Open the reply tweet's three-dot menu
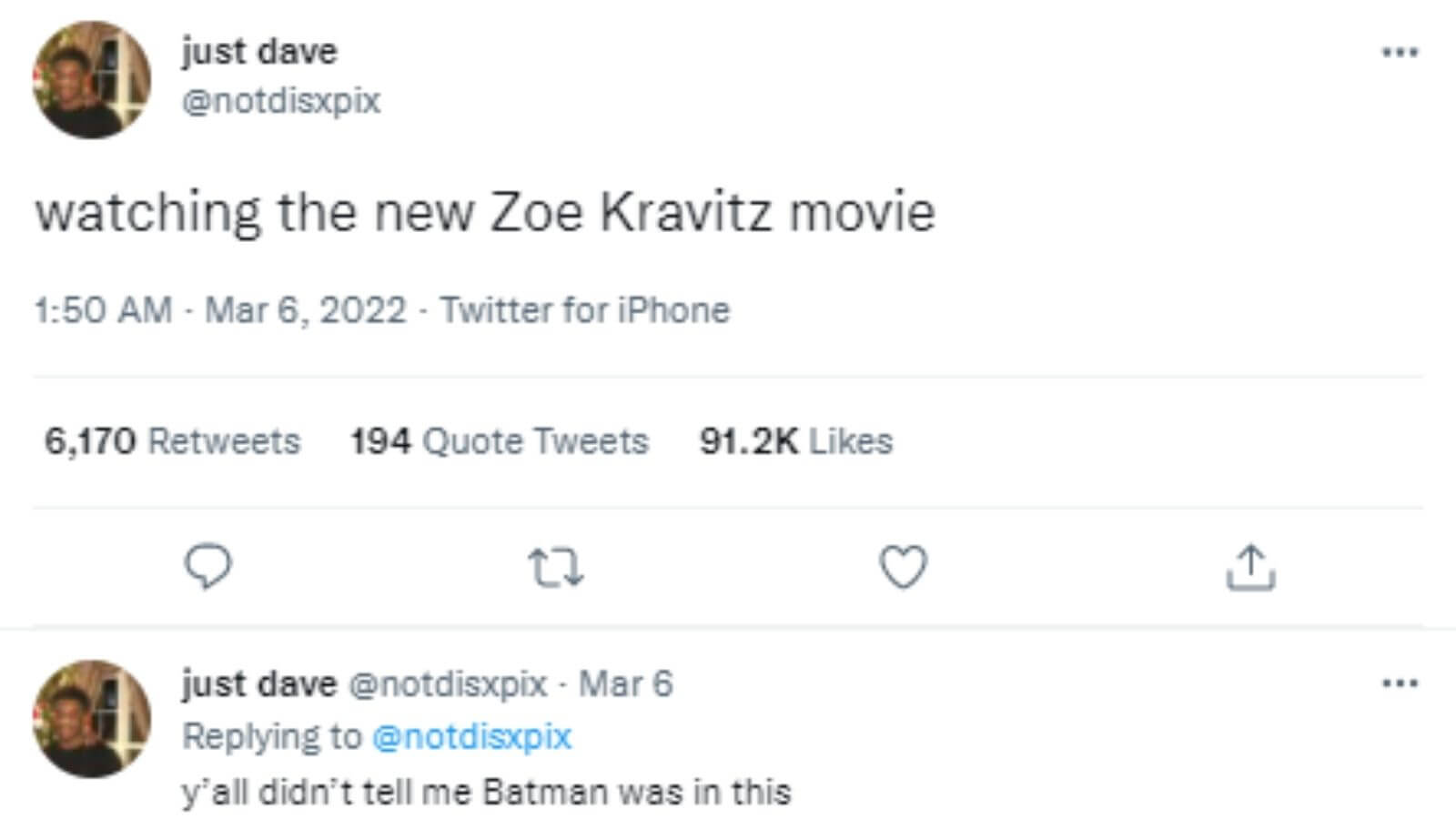The width and height of the screenshot is (1456, 819). 1399,682
